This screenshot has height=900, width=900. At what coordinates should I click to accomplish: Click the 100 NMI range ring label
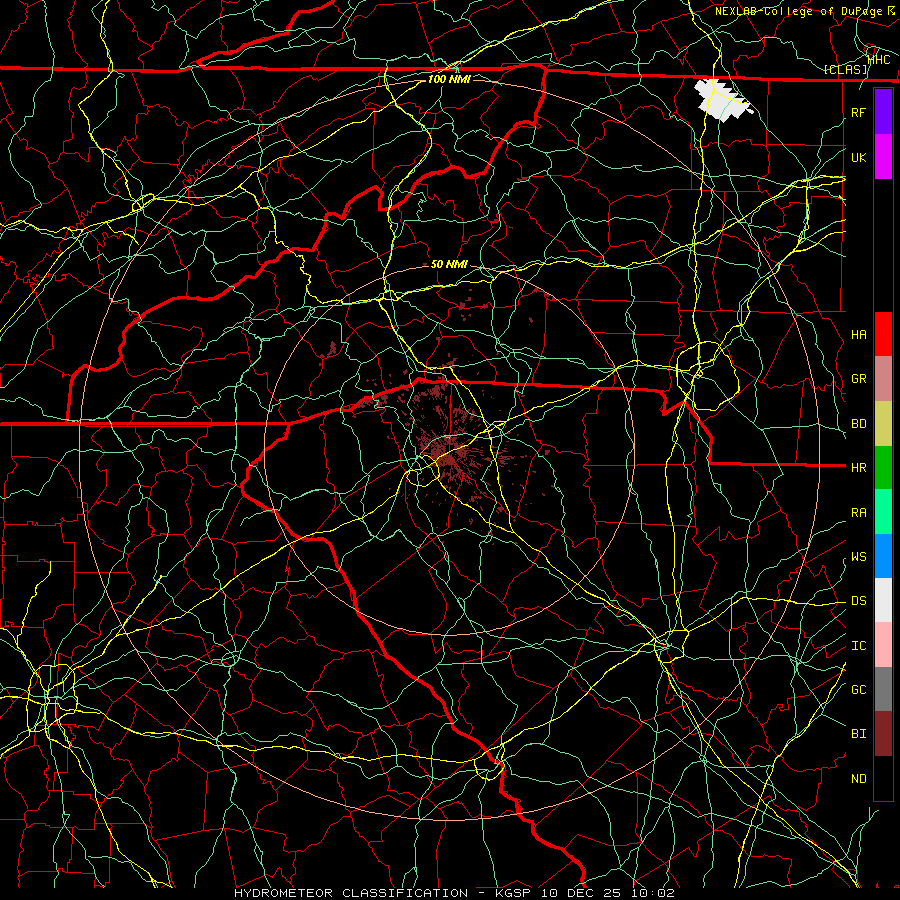pos(449,79)
